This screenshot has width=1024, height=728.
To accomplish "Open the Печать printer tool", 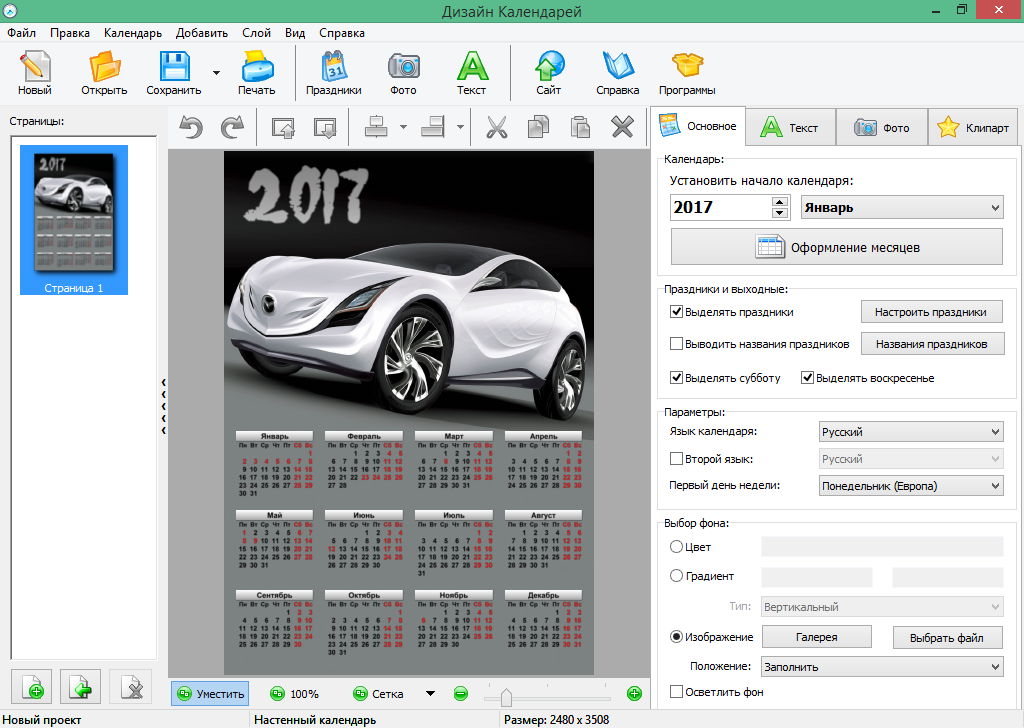I will point(256,68).
